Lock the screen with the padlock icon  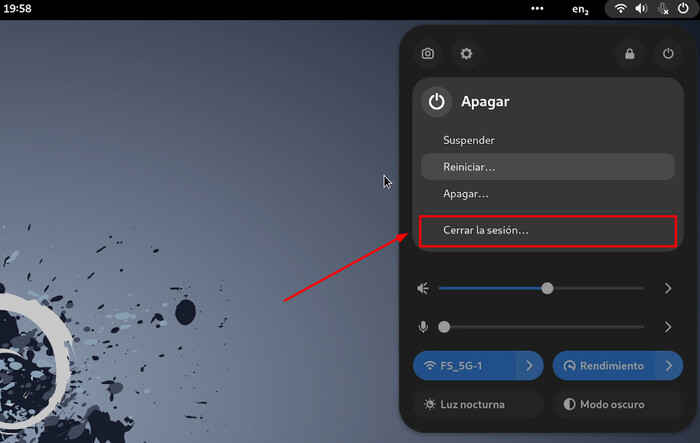click(x=629, y=54)
